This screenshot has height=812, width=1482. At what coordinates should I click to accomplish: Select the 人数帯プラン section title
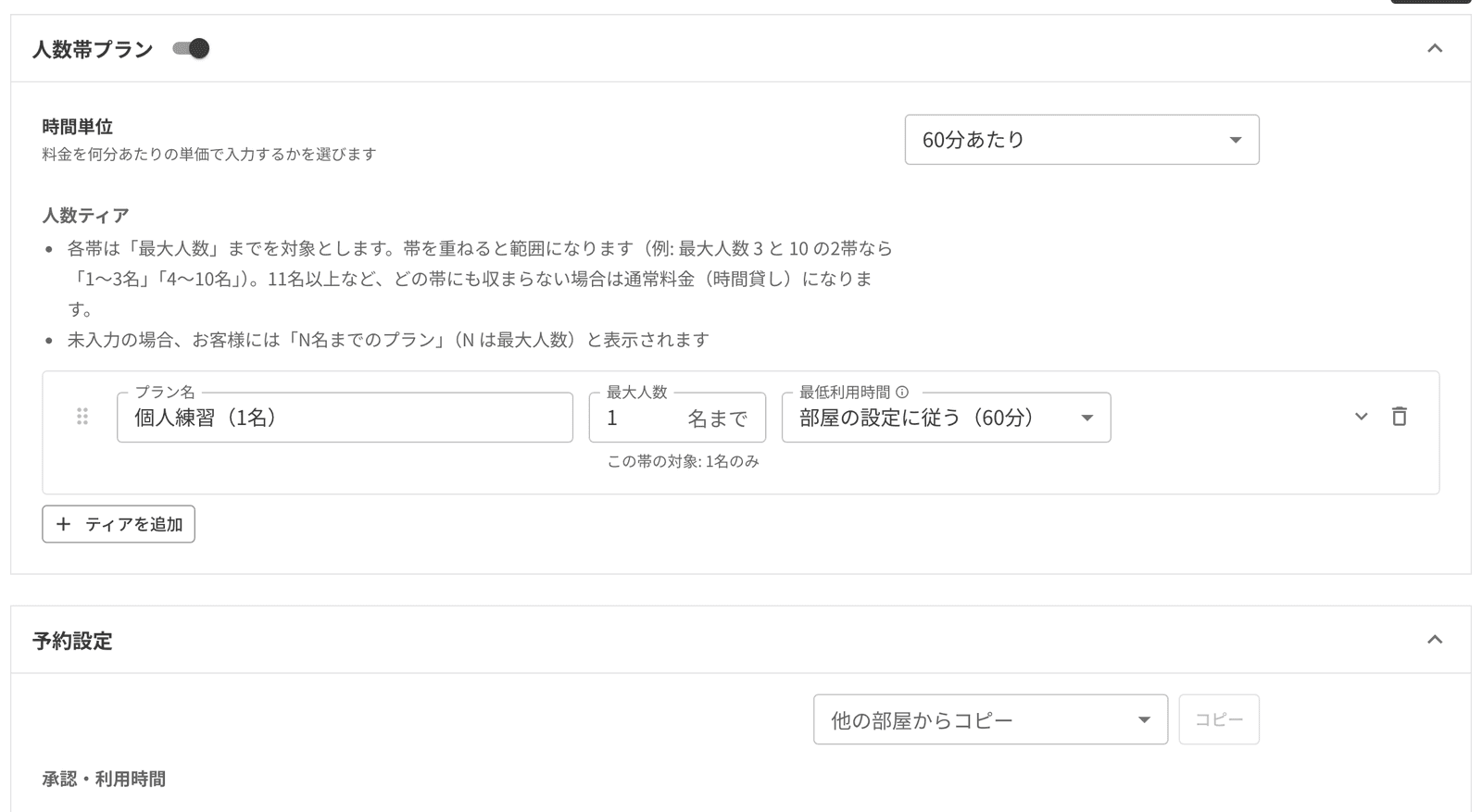pyautogui.click(x=93, y=49)
